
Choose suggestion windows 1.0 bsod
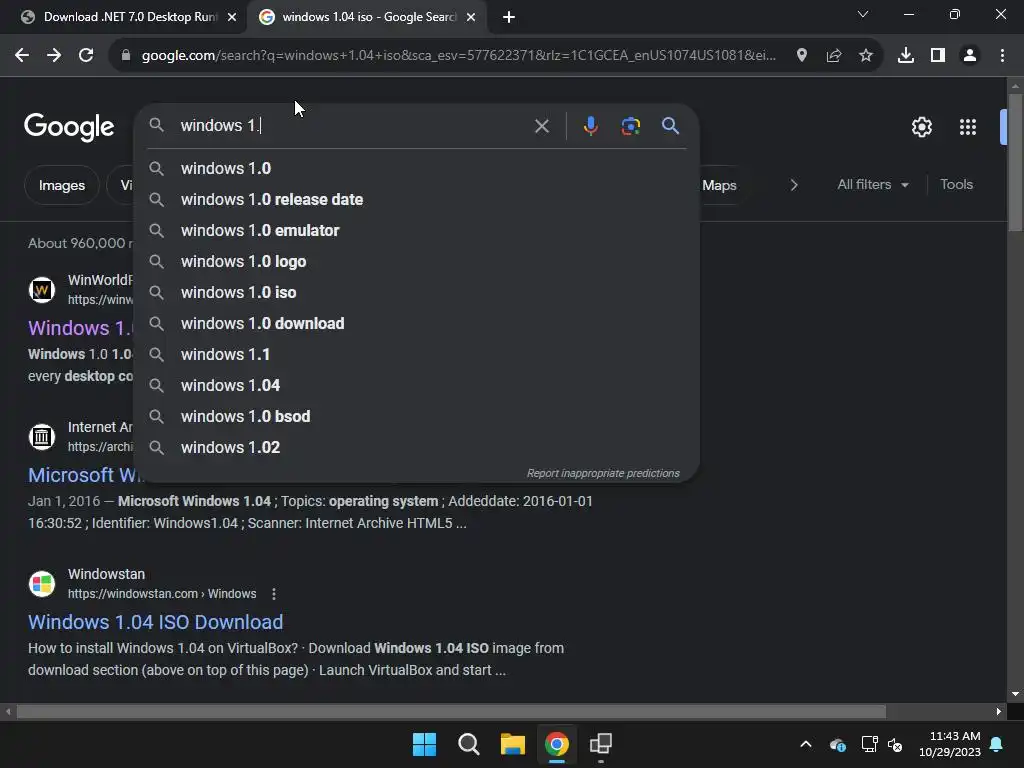[x=417, y=417]
